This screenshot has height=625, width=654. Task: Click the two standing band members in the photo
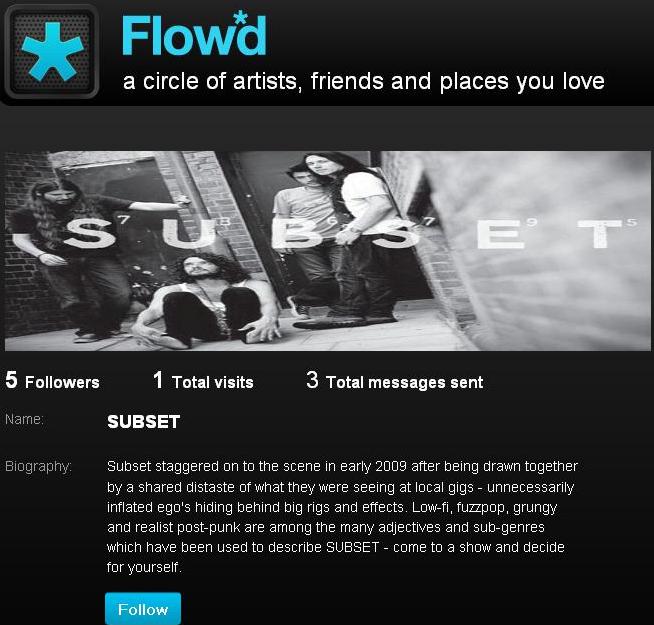click(336, 240)
